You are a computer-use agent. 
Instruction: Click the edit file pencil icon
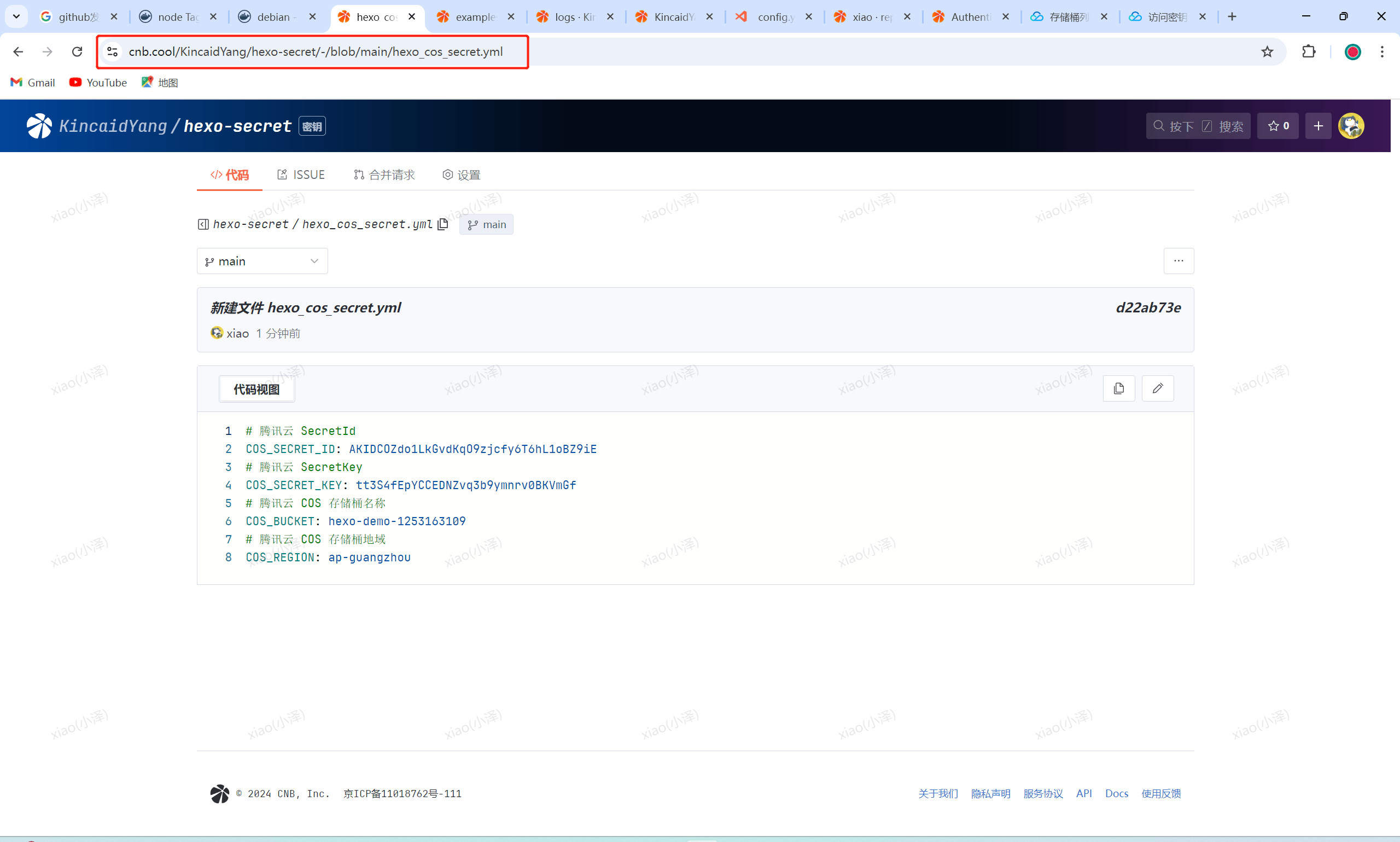click(x=1158, y=389)
